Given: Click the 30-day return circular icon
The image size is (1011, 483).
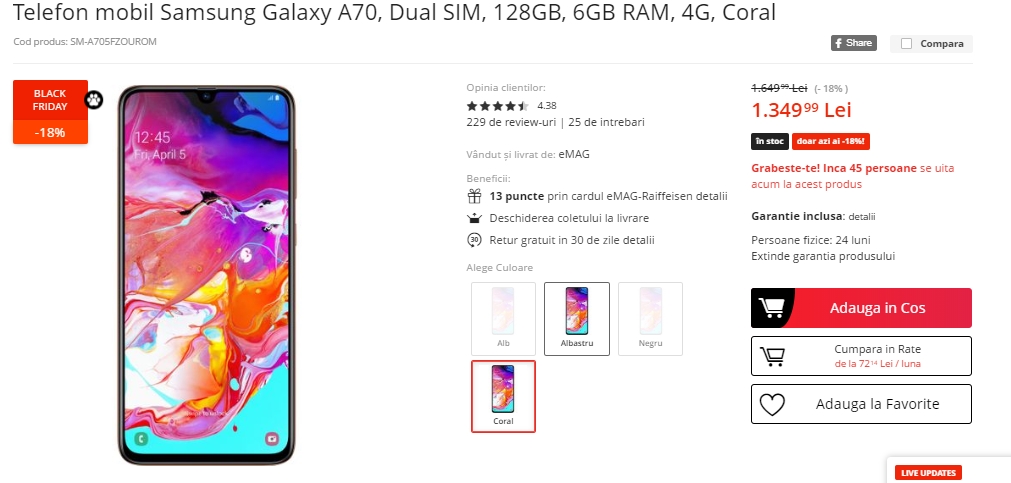Looking at the screenshot, I should pyautogui.click(x=475, y=240).
